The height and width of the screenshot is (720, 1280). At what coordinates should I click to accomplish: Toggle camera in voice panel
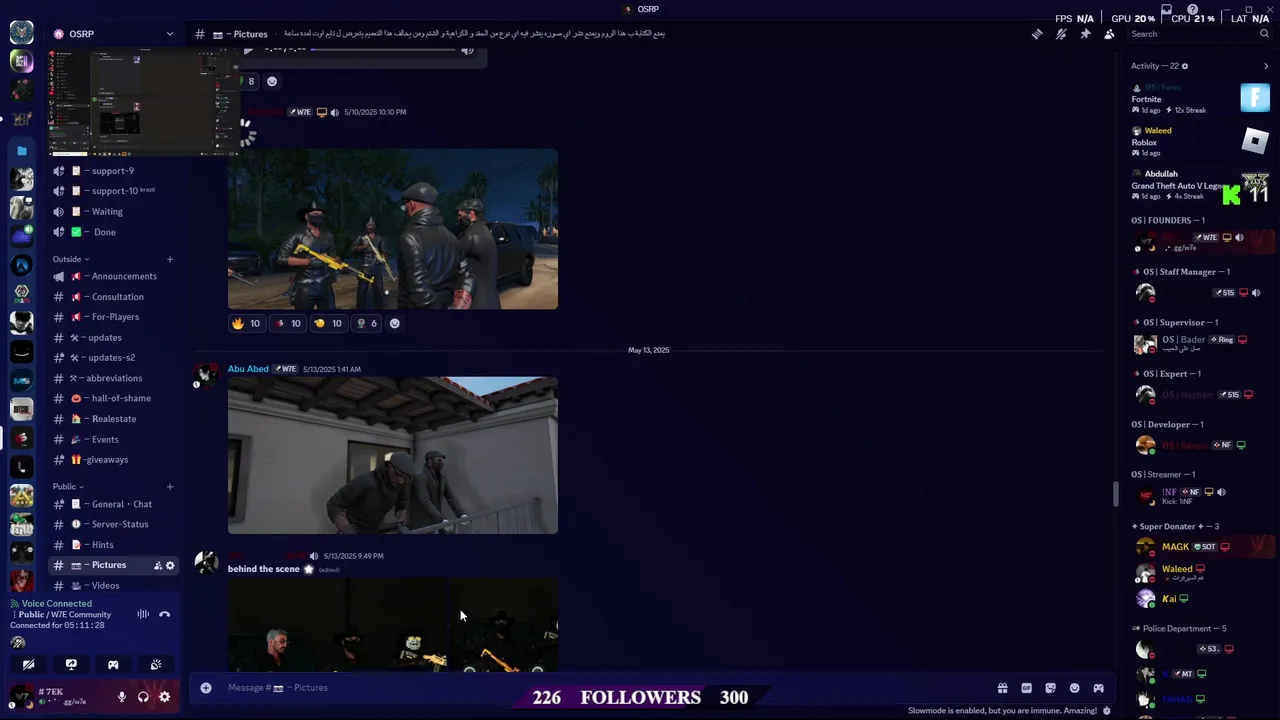(28, 664)
